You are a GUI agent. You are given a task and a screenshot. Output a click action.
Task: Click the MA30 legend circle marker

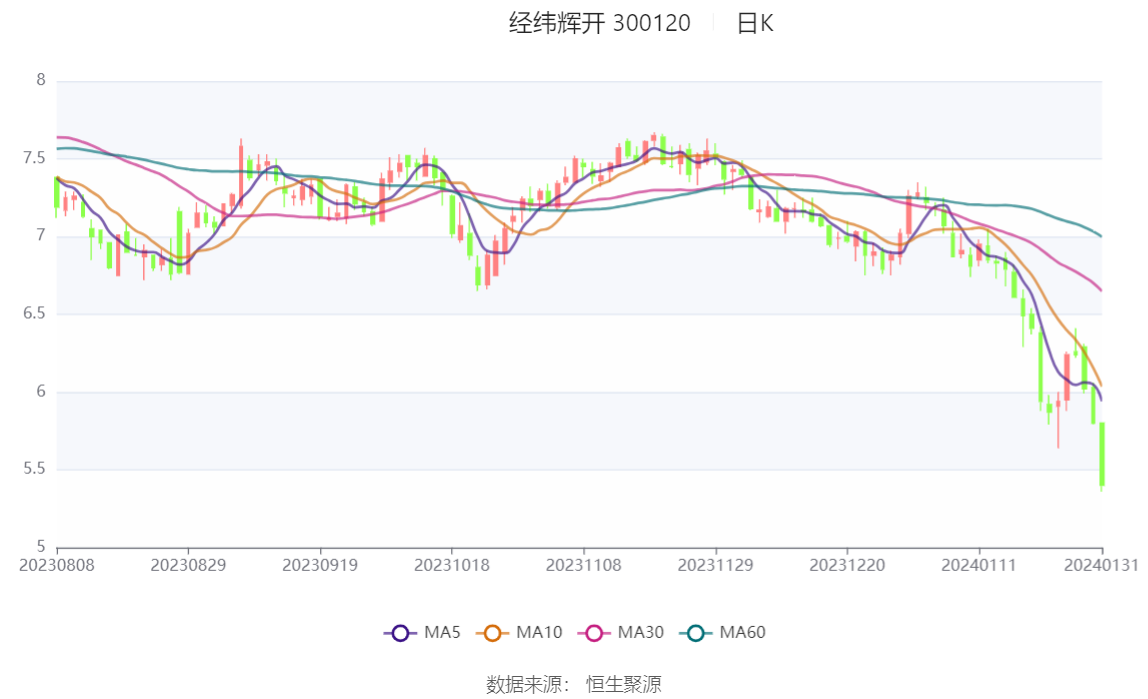coord(595,632)
